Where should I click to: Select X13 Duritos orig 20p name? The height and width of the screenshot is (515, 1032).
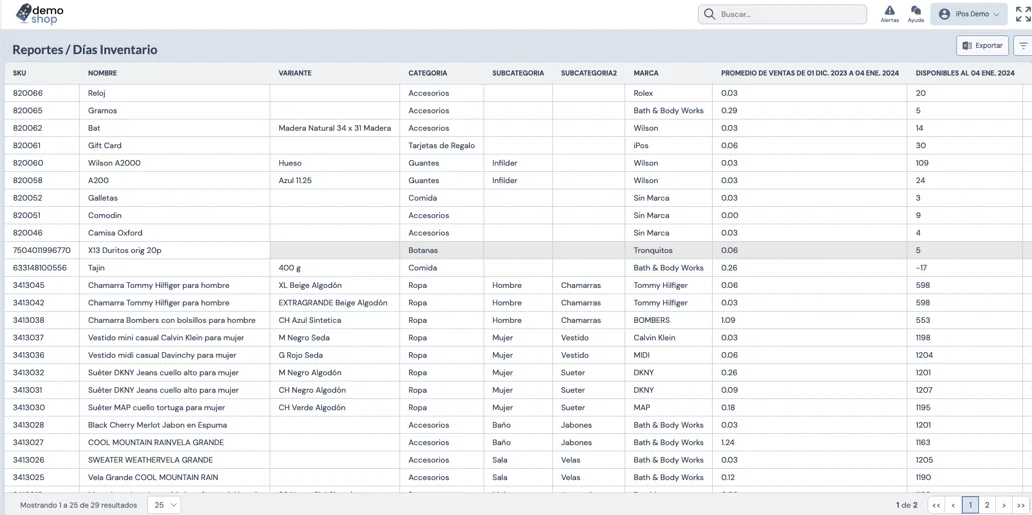click(126, 250)
